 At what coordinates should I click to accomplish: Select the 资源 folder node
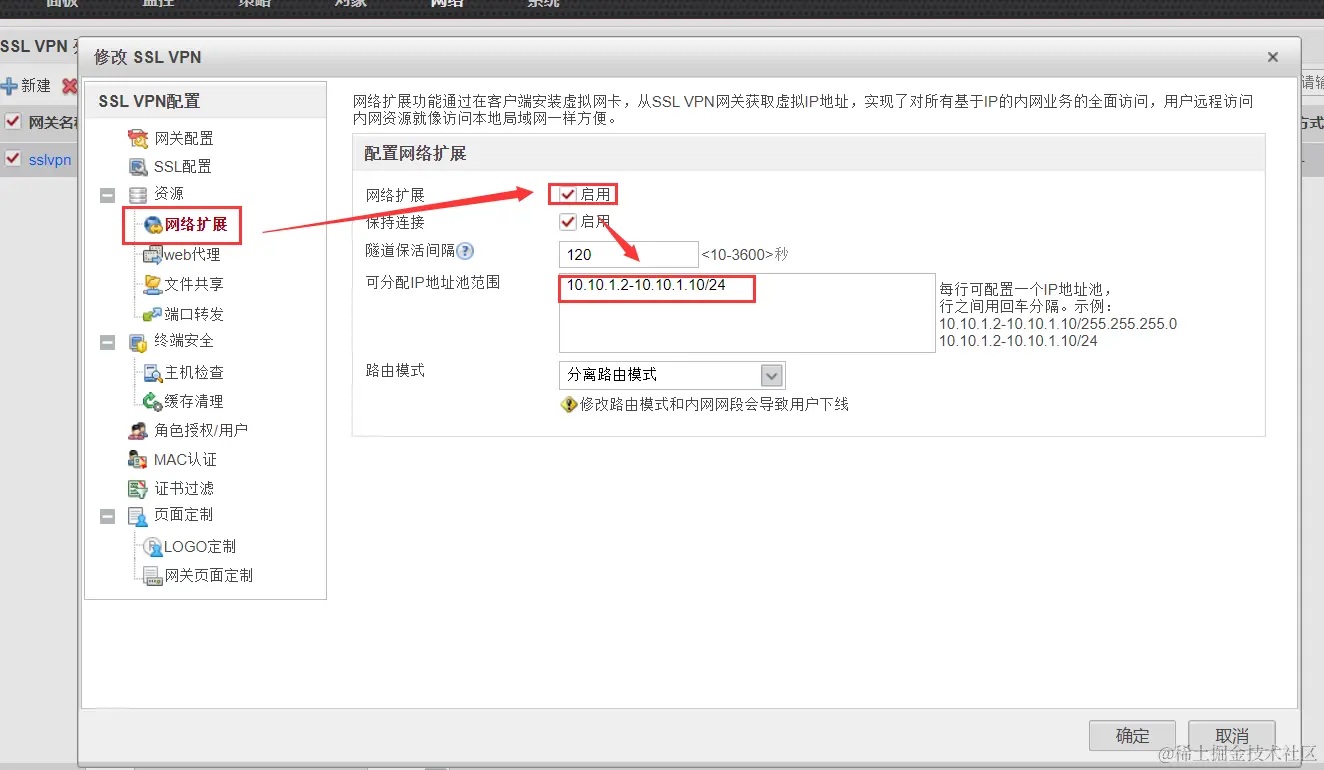[156, 193]
